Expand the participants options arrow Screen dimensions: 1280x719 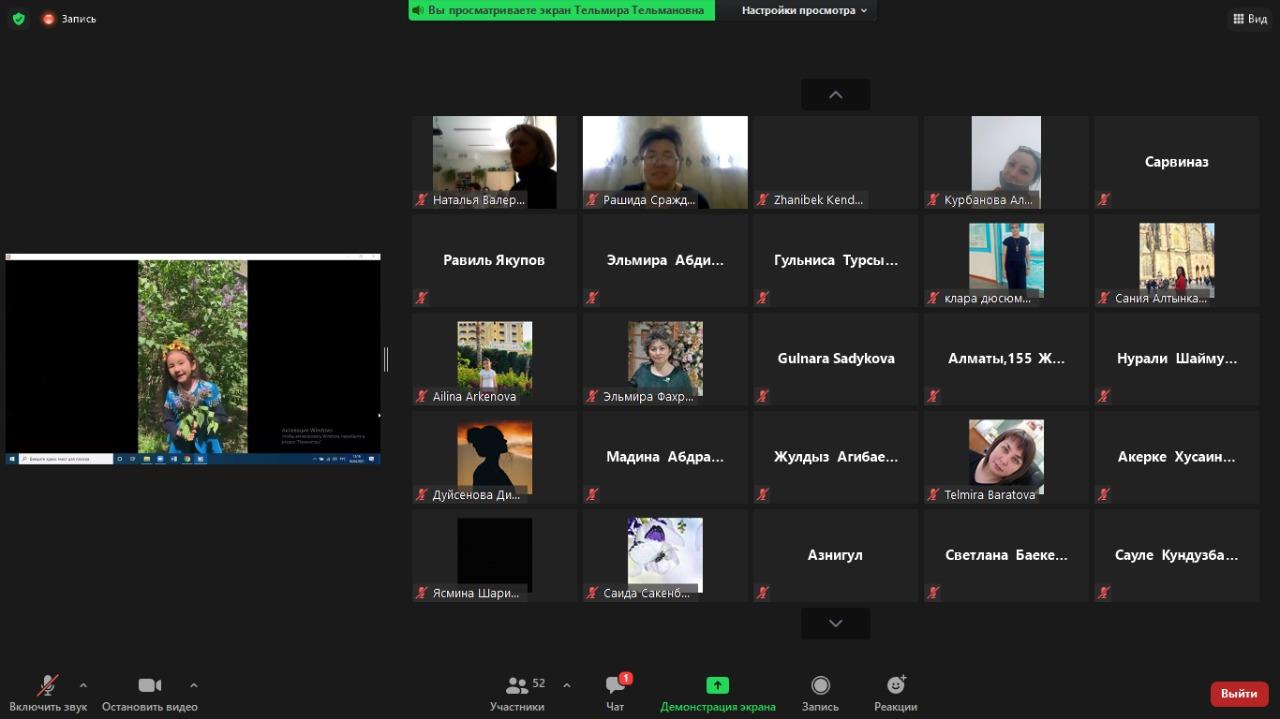point(567,685)
